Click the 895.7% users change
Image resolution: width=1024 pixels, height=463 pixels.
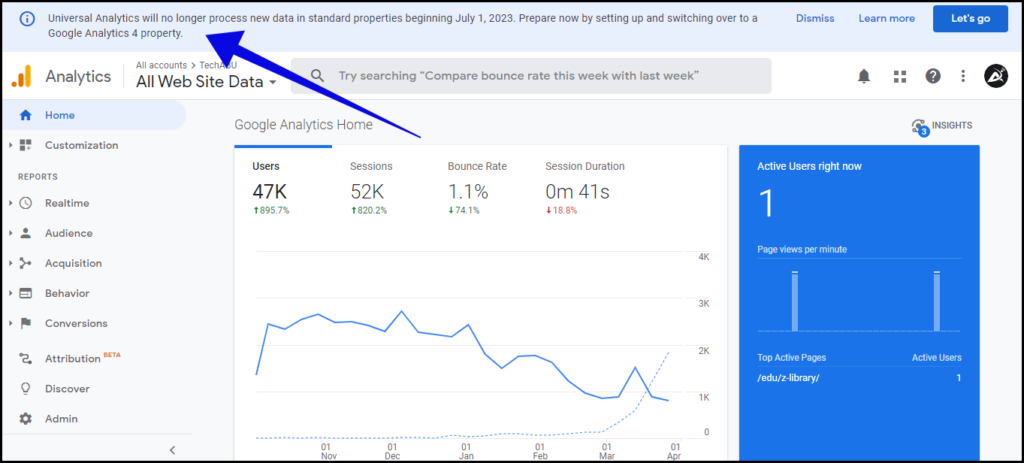point(271,210)
